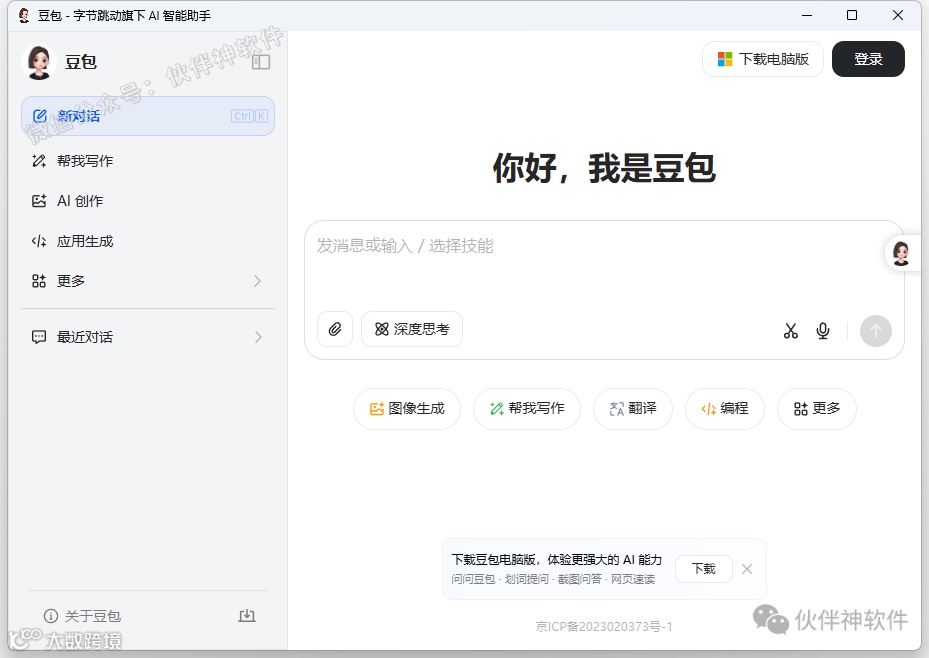Click the title bar Doubao app icon
The image size is (929, 658).
(24, 15)
